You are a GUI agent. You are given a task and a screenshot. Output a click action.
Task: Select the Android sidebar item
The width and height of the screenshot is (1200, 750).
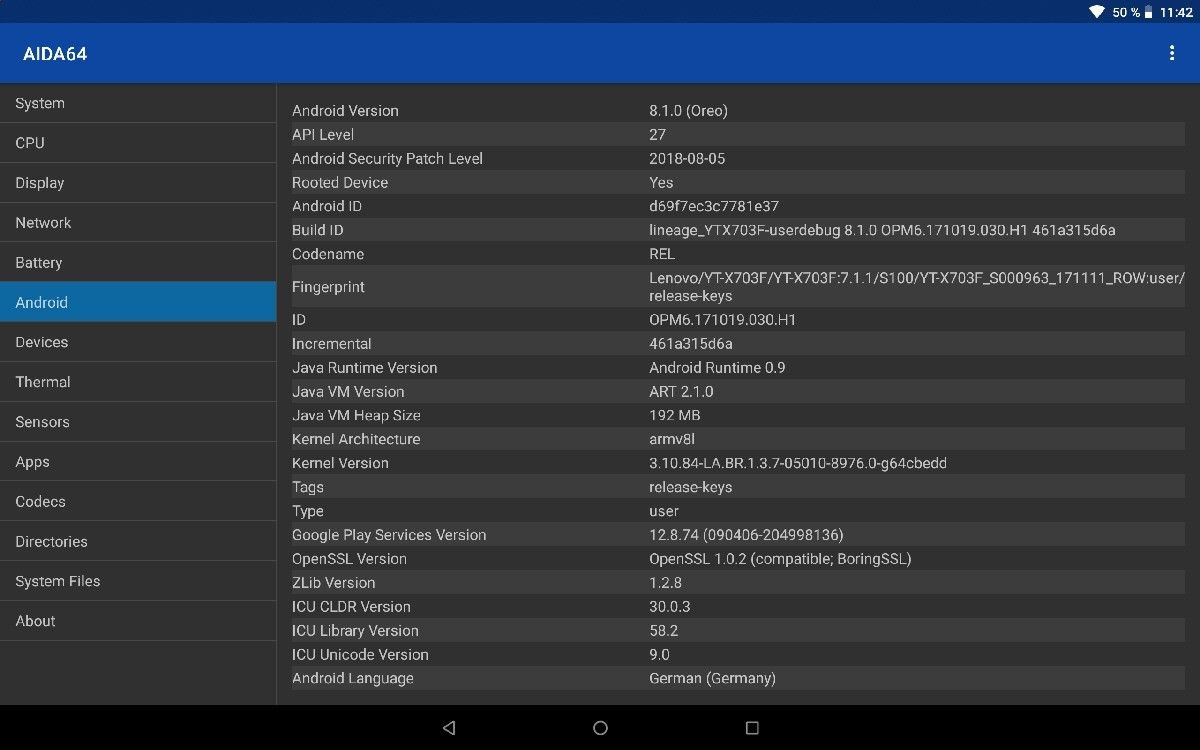click(x=138, y=302)
